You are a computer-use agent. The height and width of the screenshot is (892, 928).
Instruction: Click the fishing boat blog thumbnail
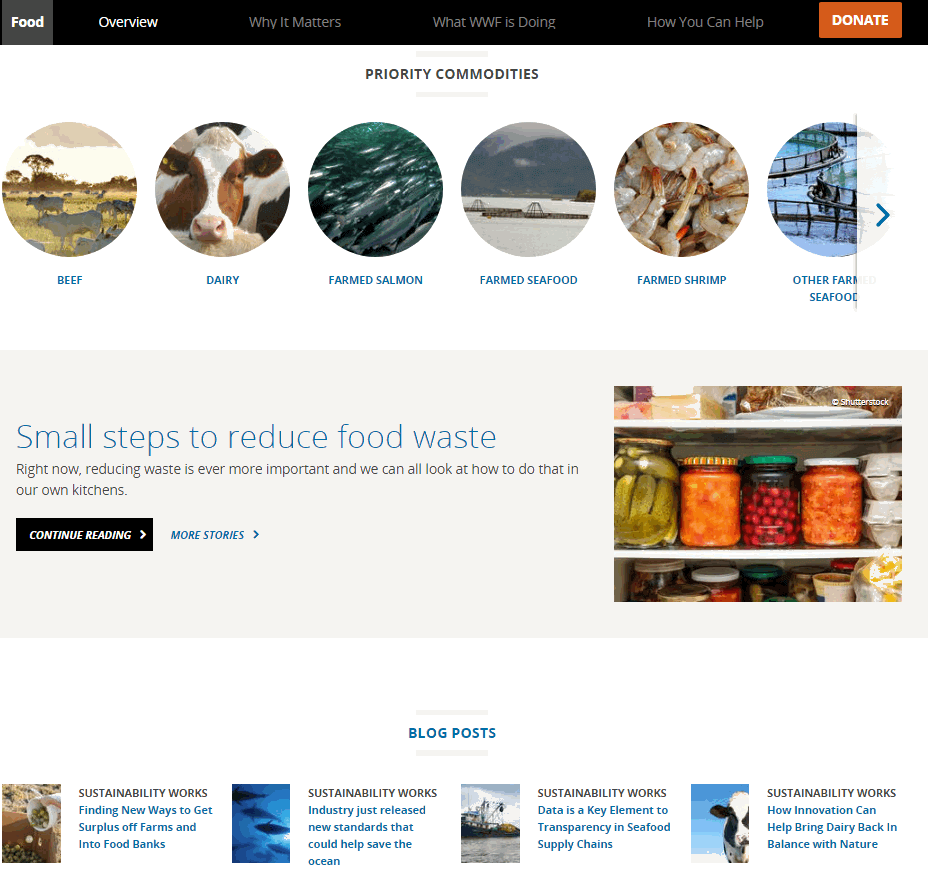click(x=490, y=823)
